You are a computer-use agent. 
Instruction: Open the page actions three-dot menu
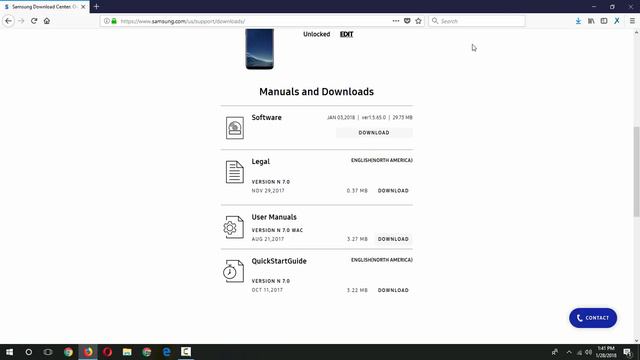[x=396, y=21]
